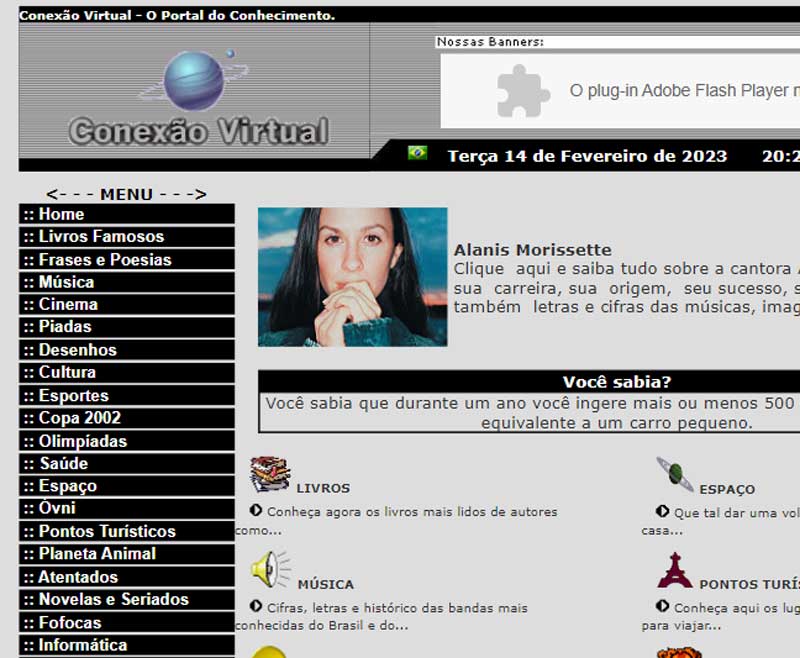Viewport: 800px width, 658px height.
Task: Click the '<- - - MENU - - ->' heading
Action: pos(126,194)
